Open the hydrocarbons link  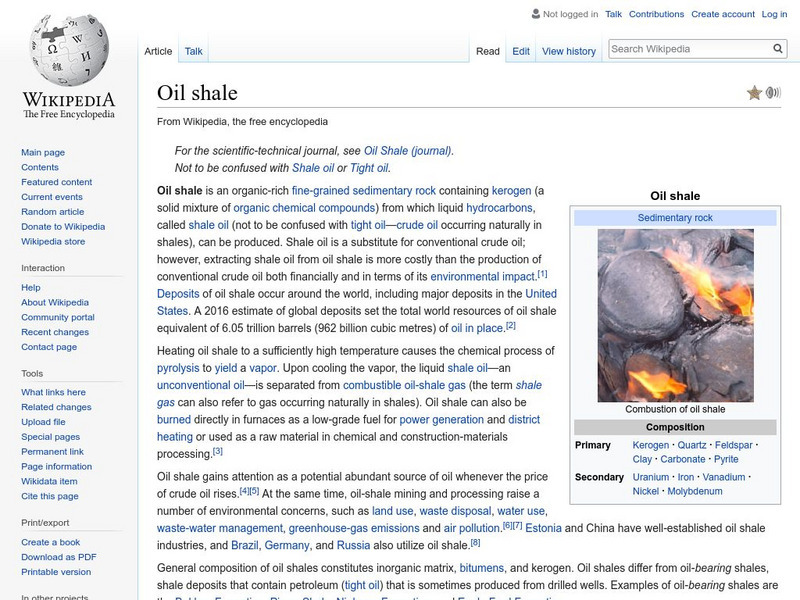(x=499, y=208)
